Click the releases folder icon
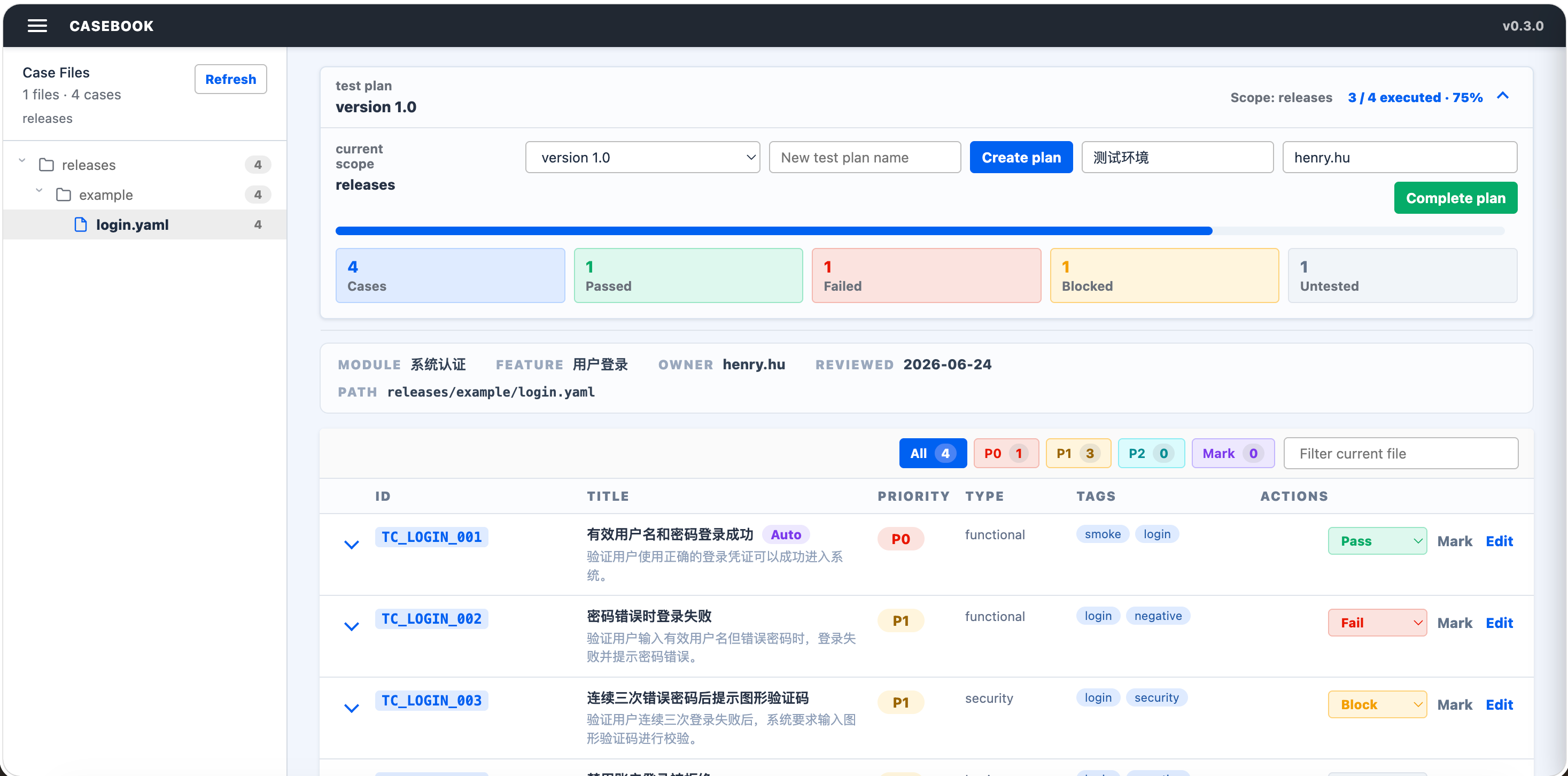 (46, 165)
